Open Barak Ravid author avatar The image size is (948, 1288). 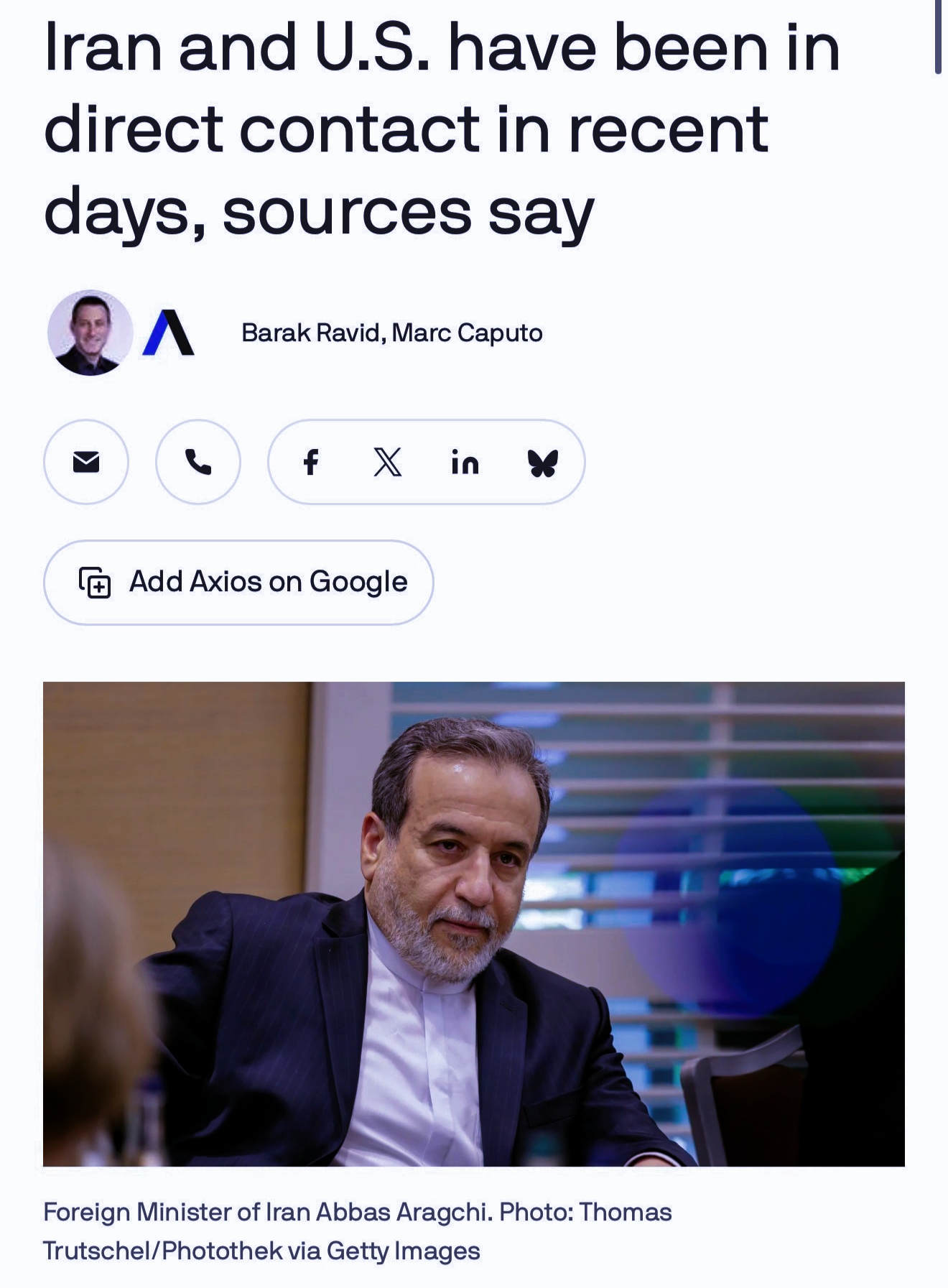tap(90, 333)
